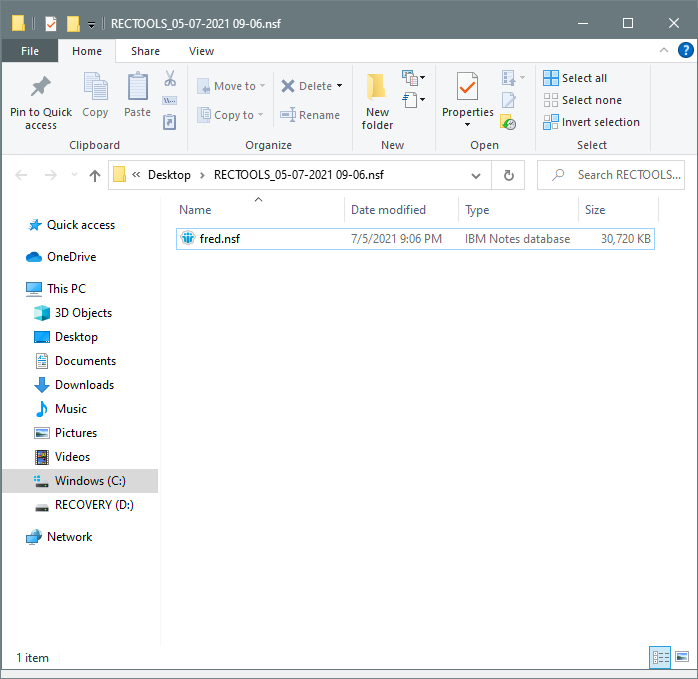The image size is (698, 679).
Task: Click the Delete button
Action: point(306,86)
